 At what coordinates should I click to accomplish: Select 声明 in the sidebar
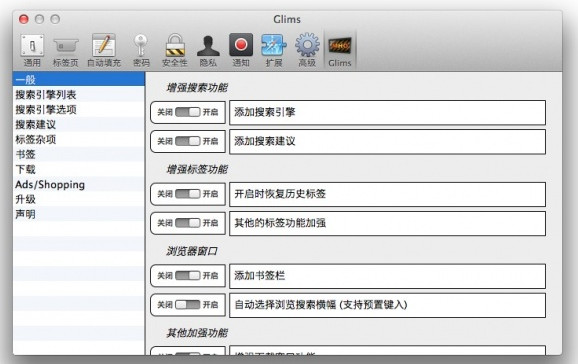(x=79, y=214)
